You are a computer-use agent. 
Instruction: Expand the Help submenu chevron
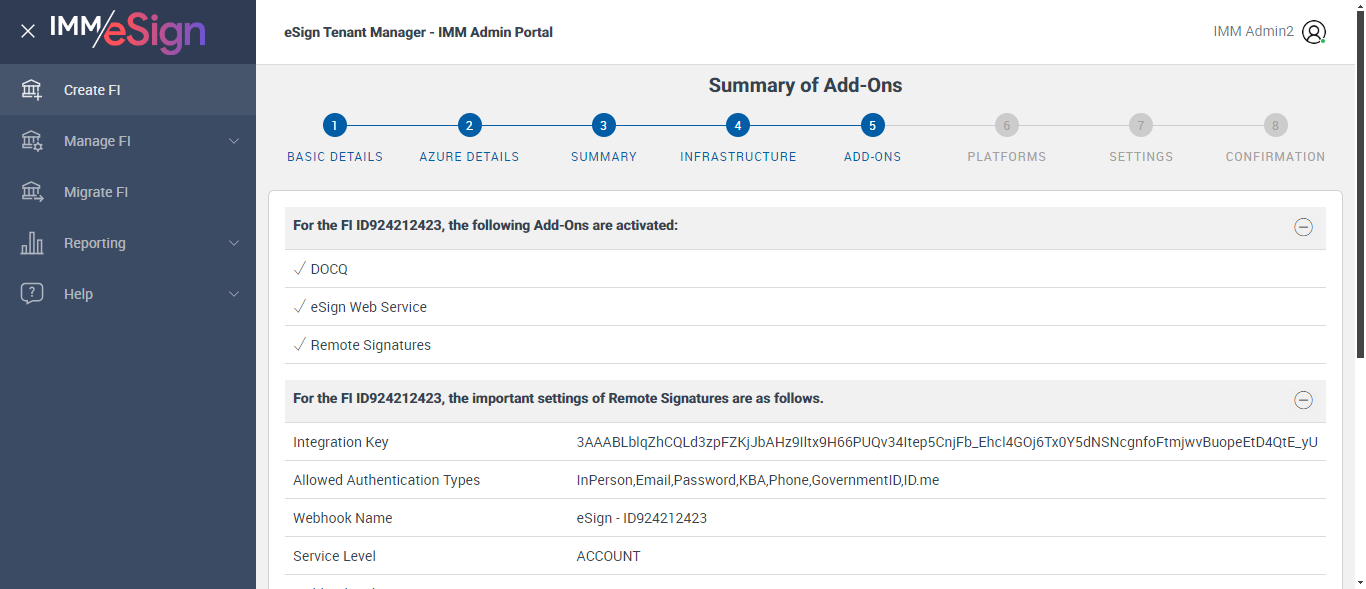234,294
